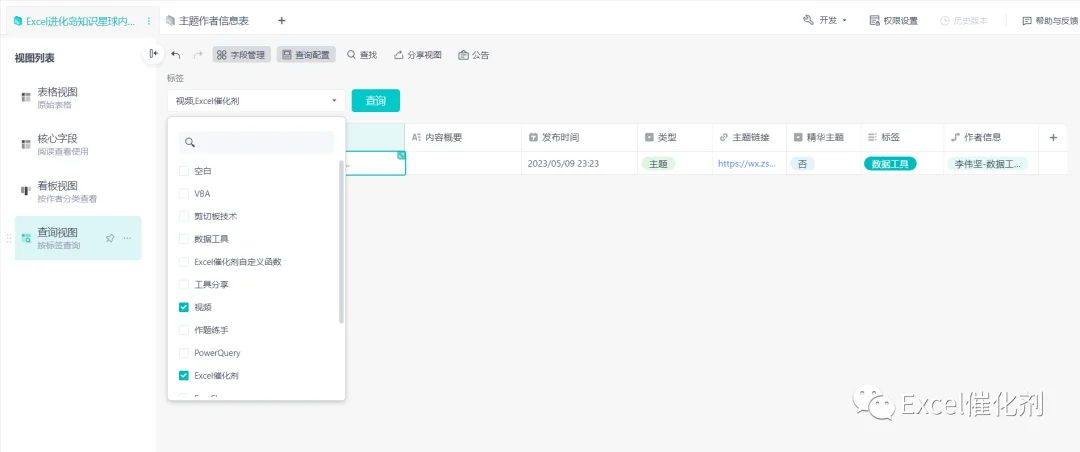Check the VBA tag option

coord(184,194)
